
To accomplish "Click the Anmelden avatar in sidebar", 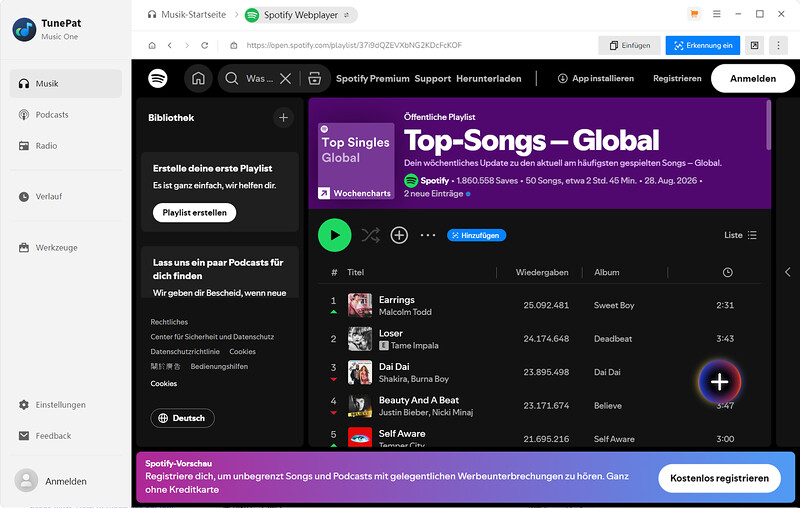I will tap(26, 481).
